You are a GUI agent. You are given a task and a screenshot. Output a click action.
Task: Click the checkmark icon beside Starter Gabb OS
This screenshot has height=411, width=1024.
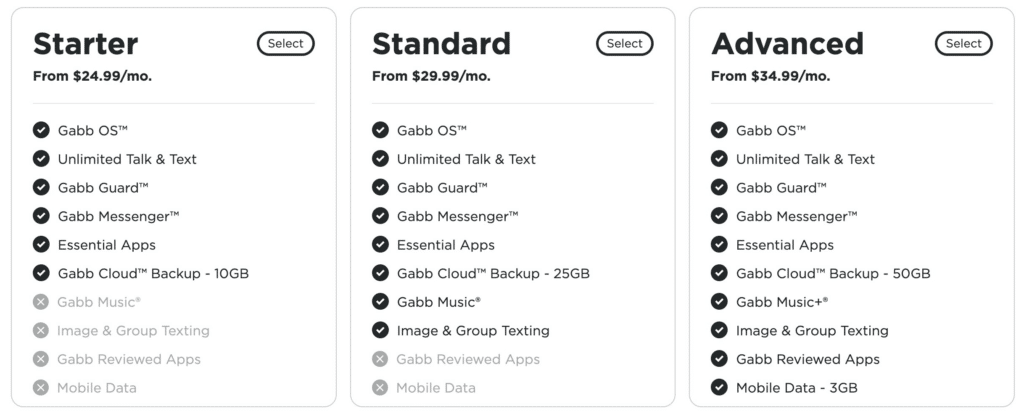pyautogui.click(x=41, y=130)
